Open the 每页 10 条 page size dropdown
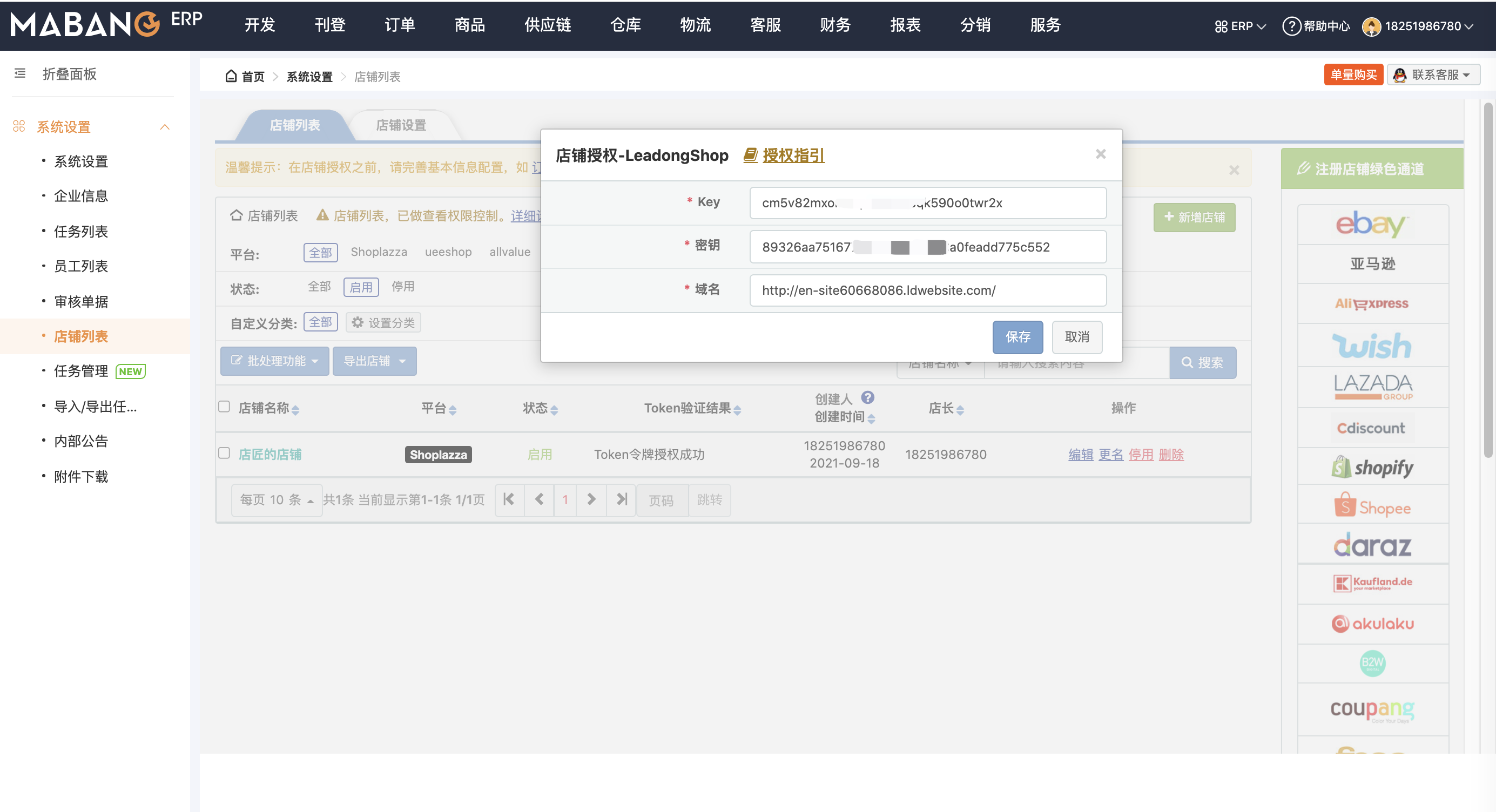Viewport: 1496px width, 812px height. click(277, 500)
